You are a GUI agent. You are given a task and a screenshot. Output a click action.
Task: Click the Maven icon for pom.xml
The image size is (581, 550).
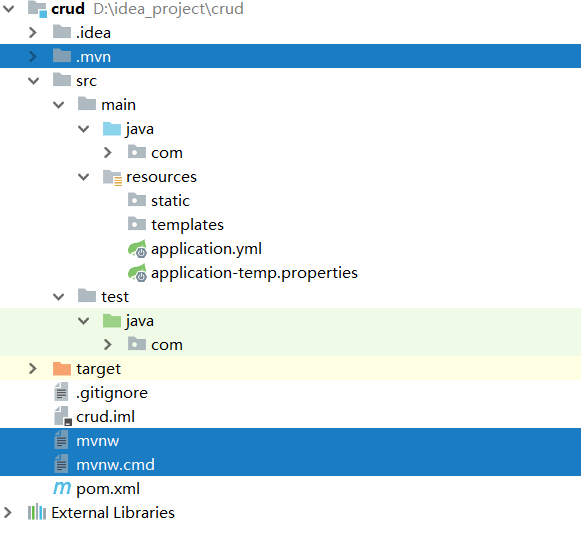(62, 488)
